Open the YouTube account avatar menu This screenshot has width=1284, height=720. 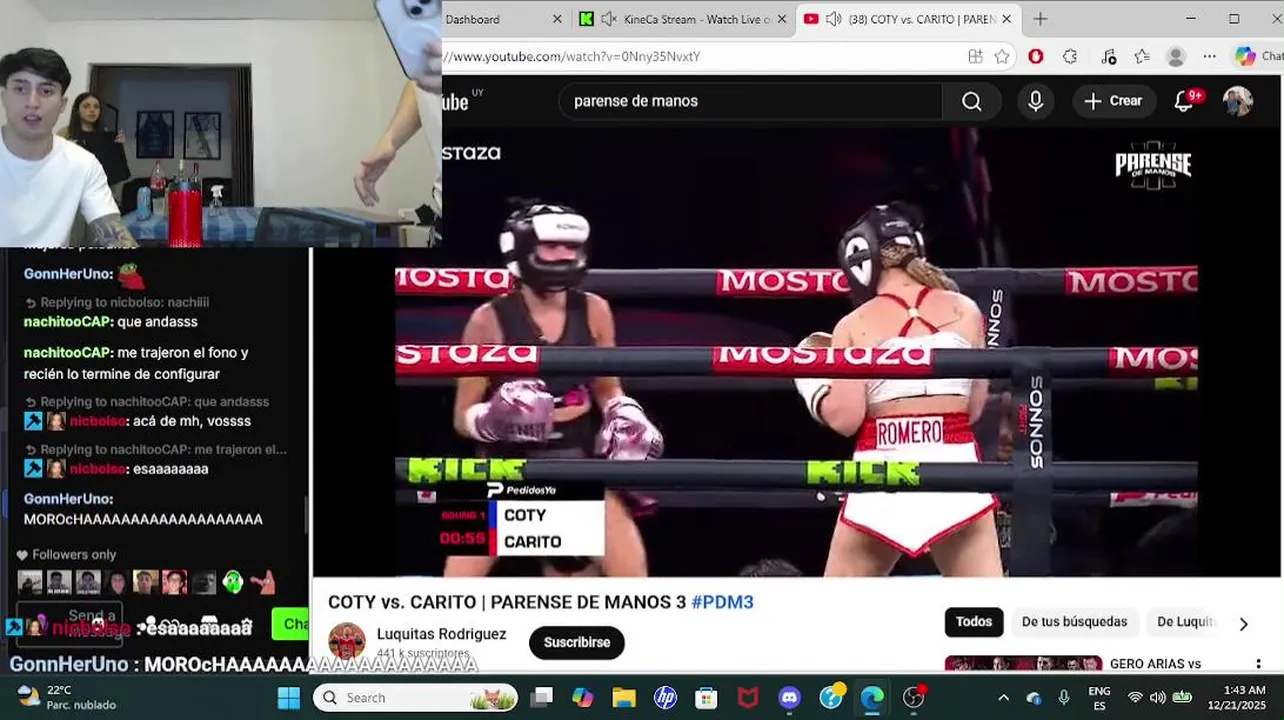pos(1238,101)
